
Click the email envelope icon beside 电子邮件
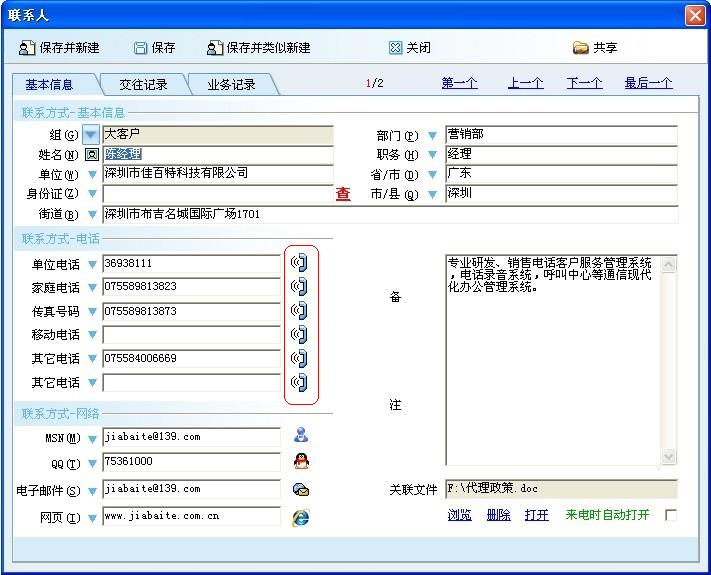301,490
